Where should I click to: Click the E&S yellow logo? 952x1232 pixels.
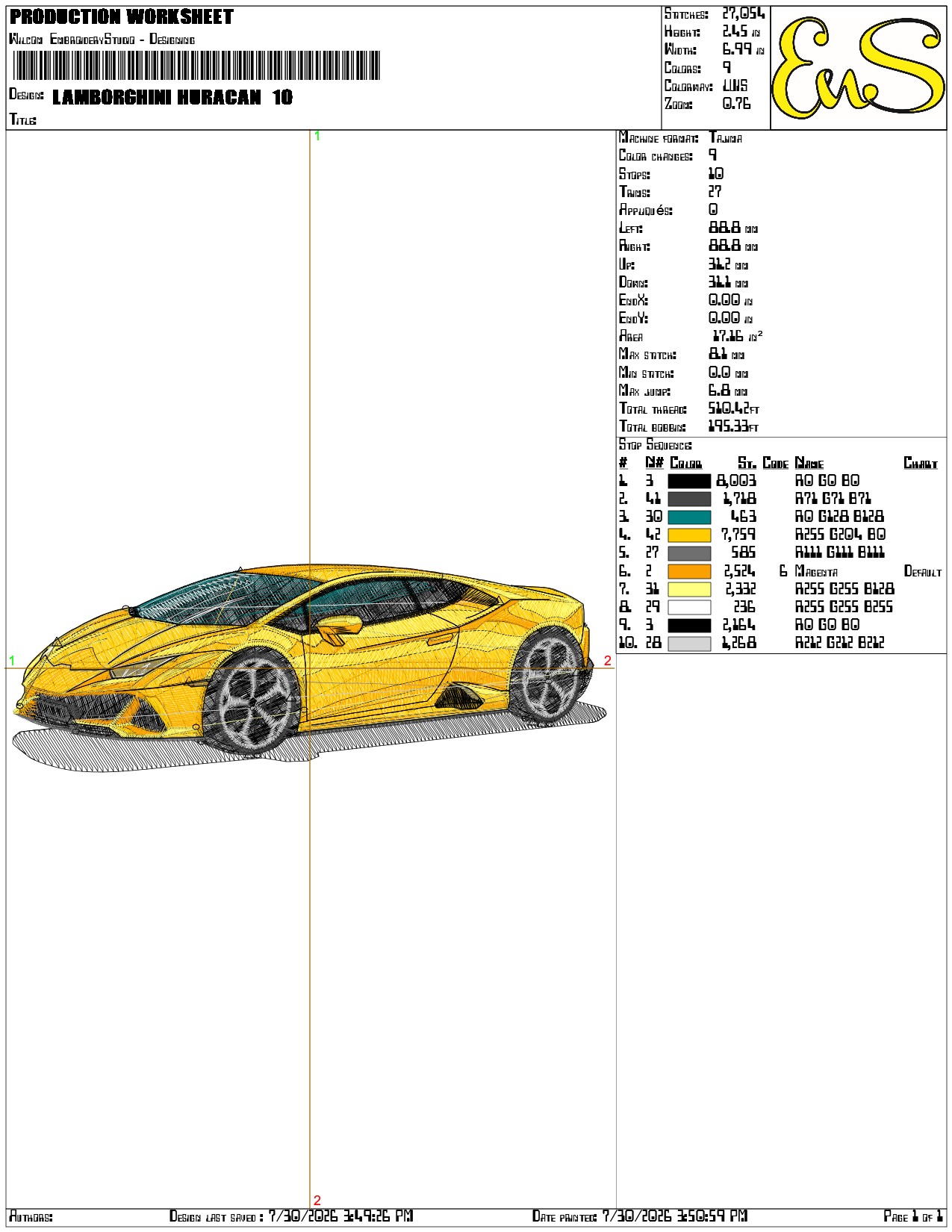858,68
